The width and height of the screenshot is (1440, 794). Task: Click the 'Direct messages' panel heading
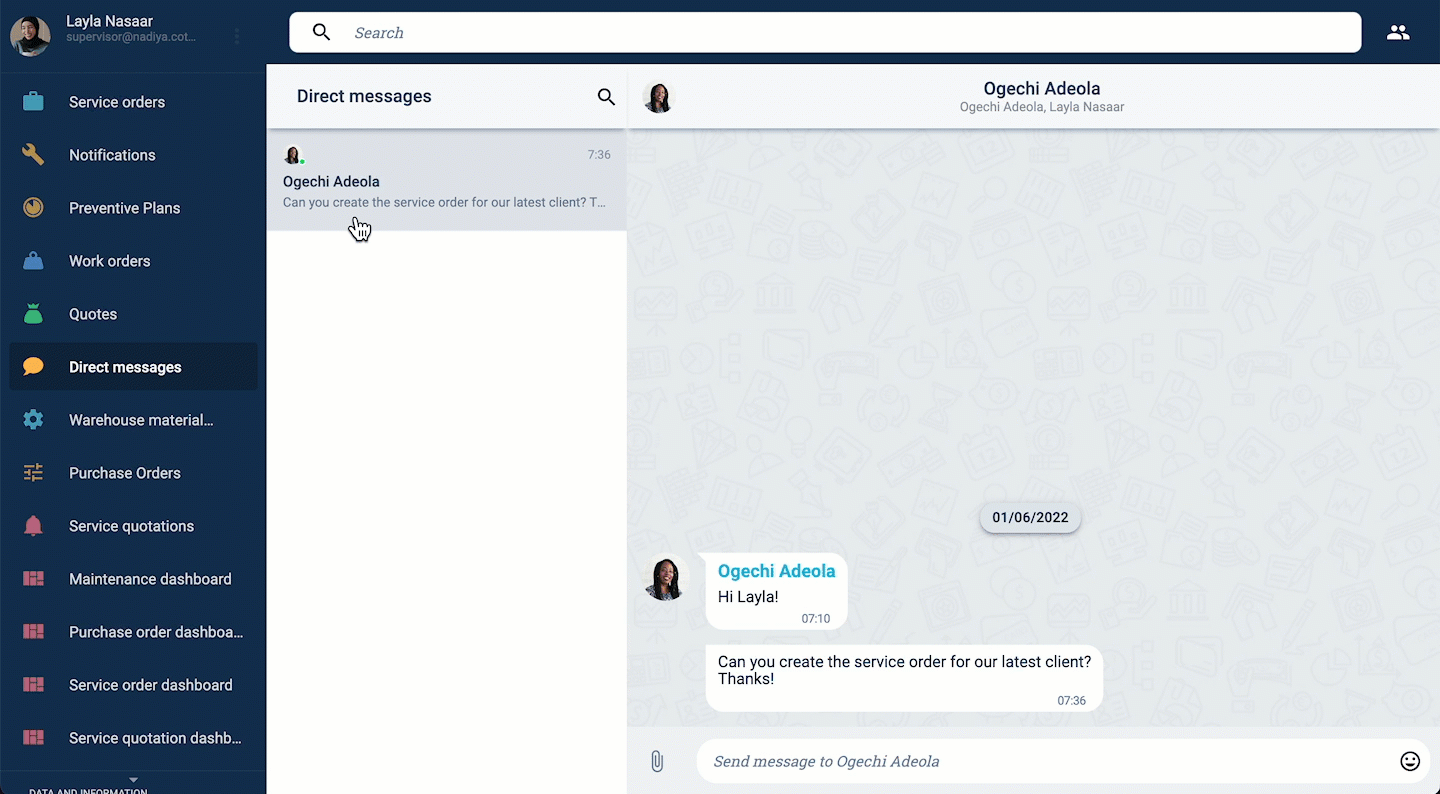coord(364,97)
